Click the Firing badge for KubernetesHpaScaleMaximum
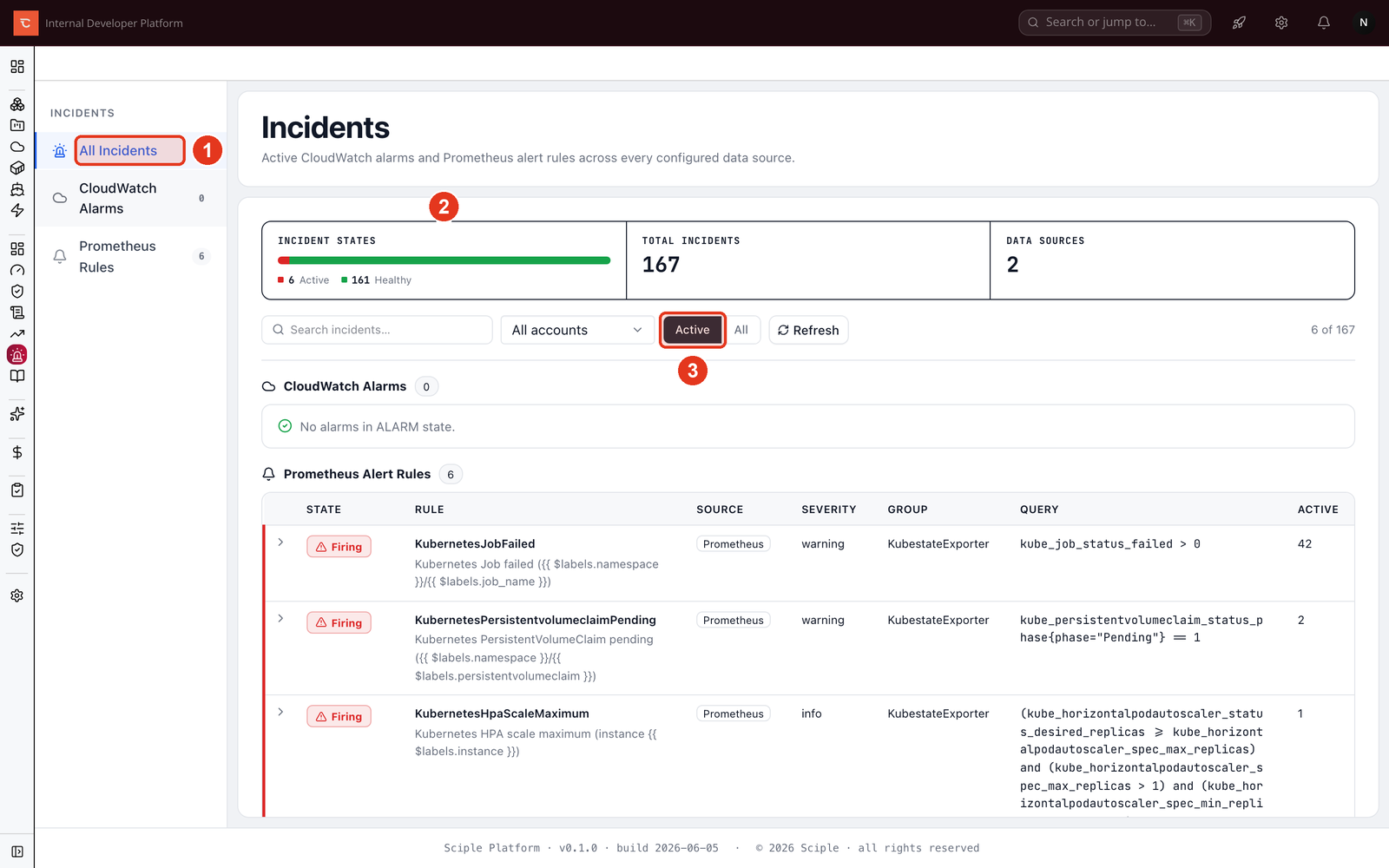The height and width of the screenshot is (868, 1389). point(339,717)
